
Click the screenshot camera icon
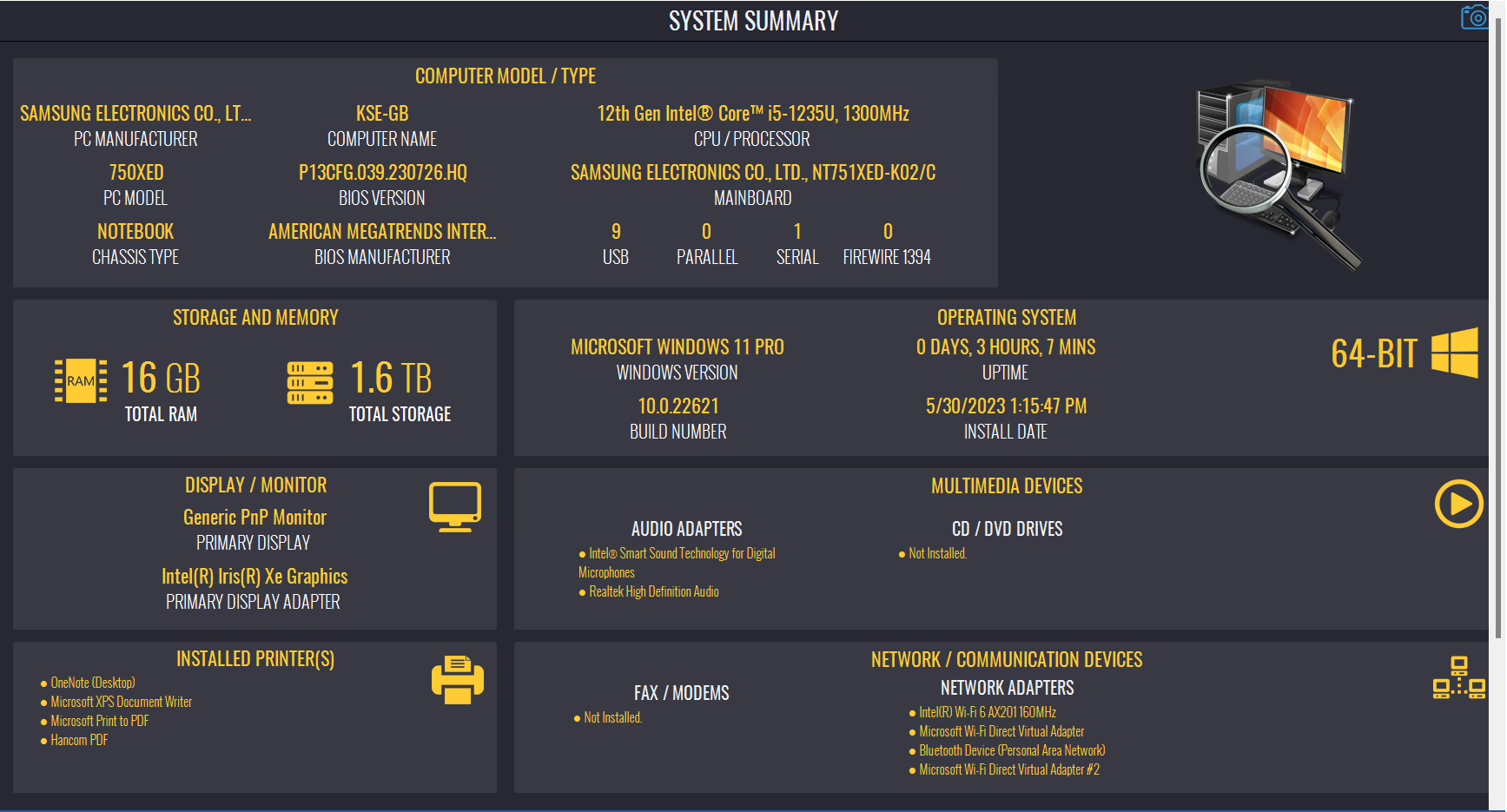(1474, 17)
